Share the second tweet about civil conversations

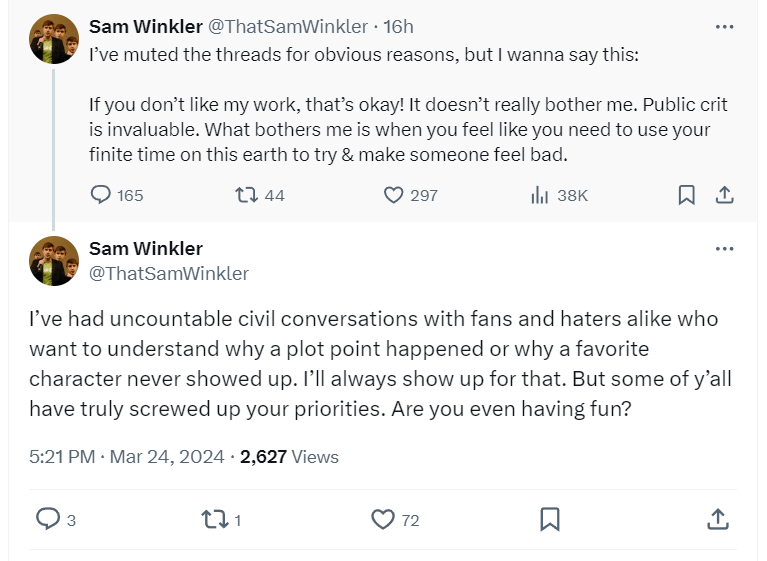click(x=716, y=519)
